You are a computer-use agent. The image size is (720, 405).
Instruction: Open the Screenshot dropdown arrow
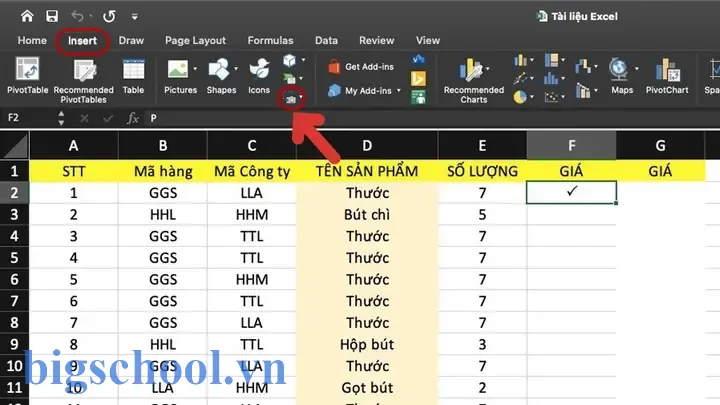301,97
